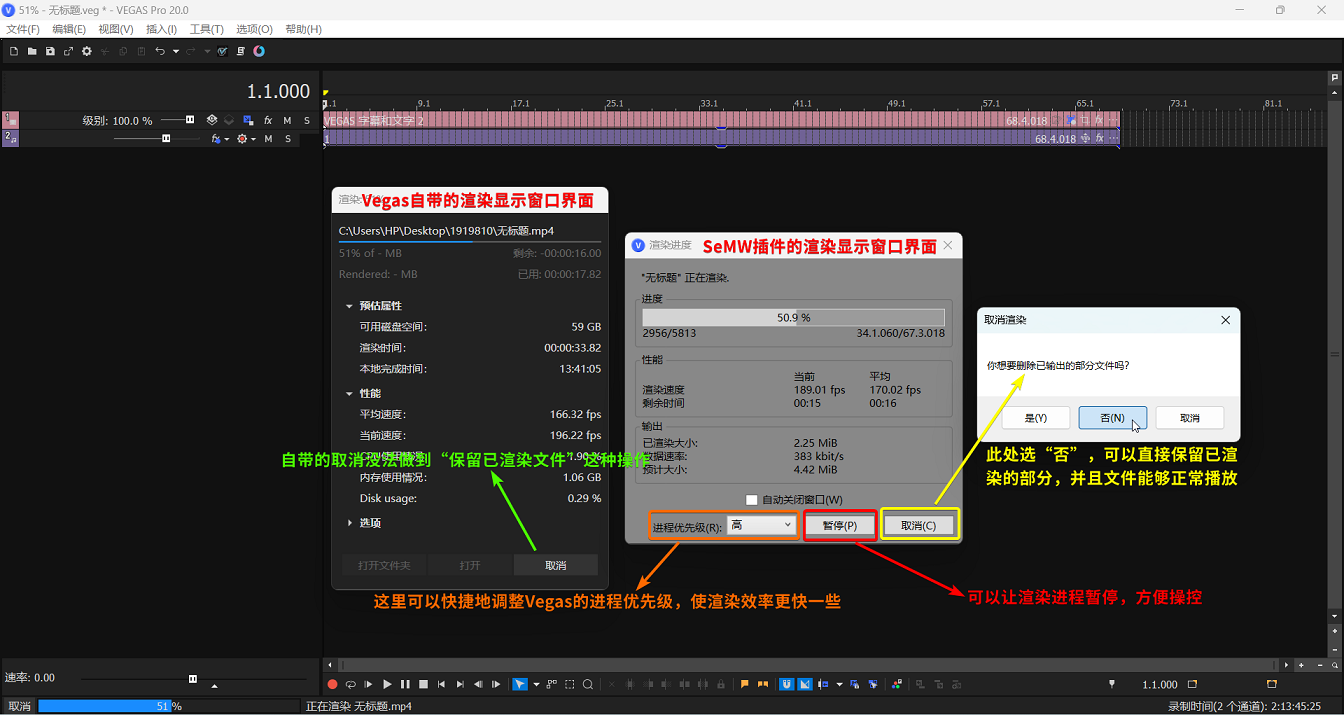Image resolution: width=1344 pixels, height=715 pixels.
Task: Mute video track 1 with the M button
Action: [x=287, y=120]
